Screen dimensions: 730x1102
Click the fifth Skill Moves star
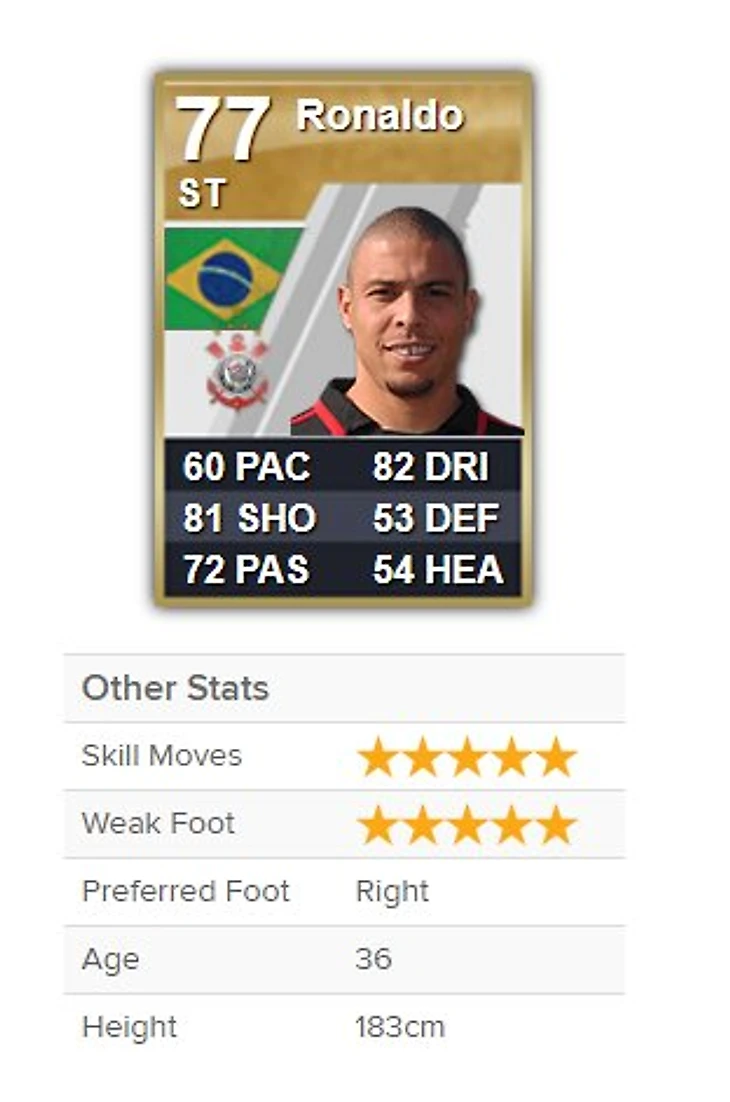coord(556,757)
